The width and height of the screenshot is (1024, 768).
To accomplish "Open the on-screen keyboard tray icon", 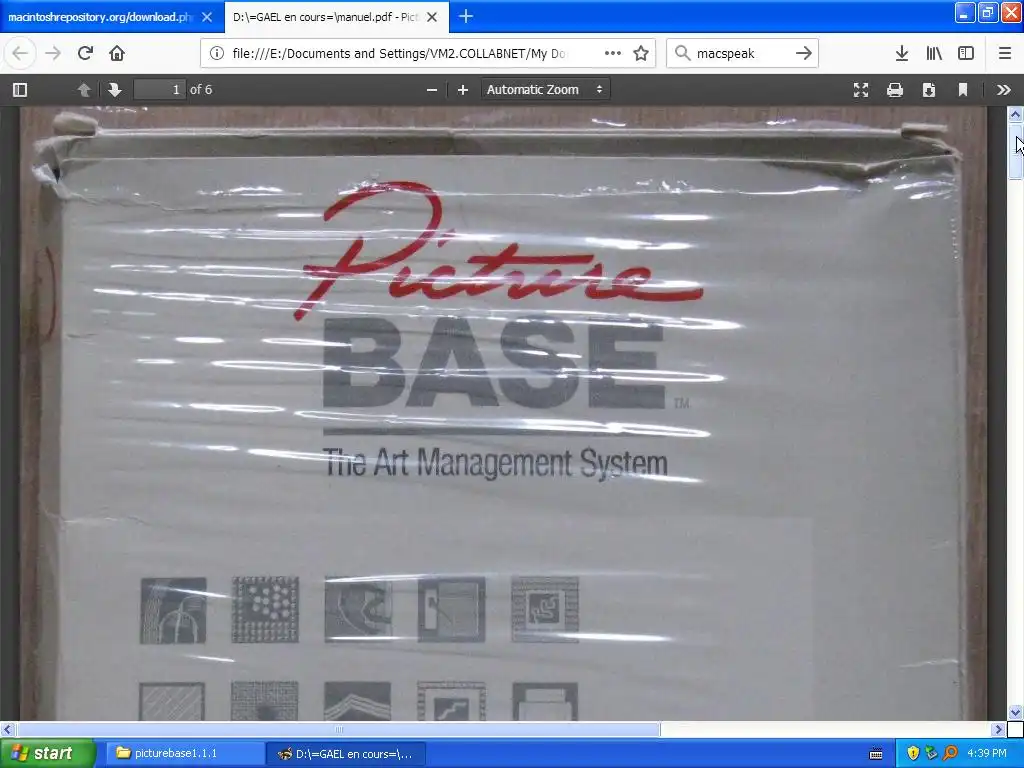I will pyautogui.click(x=876, y=754).
